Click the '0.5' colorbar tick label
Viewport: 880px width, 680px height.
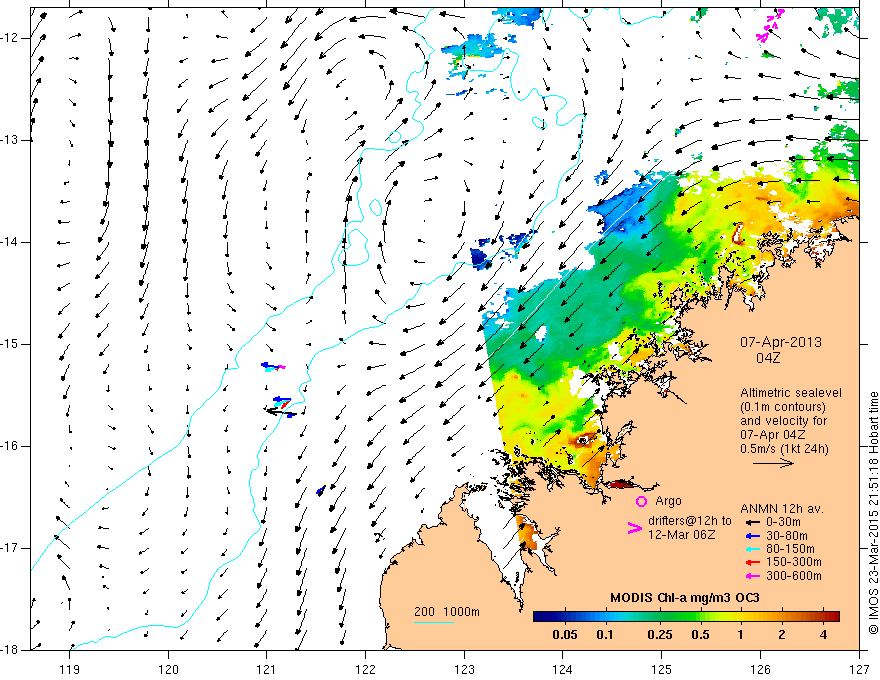(700, 635)
